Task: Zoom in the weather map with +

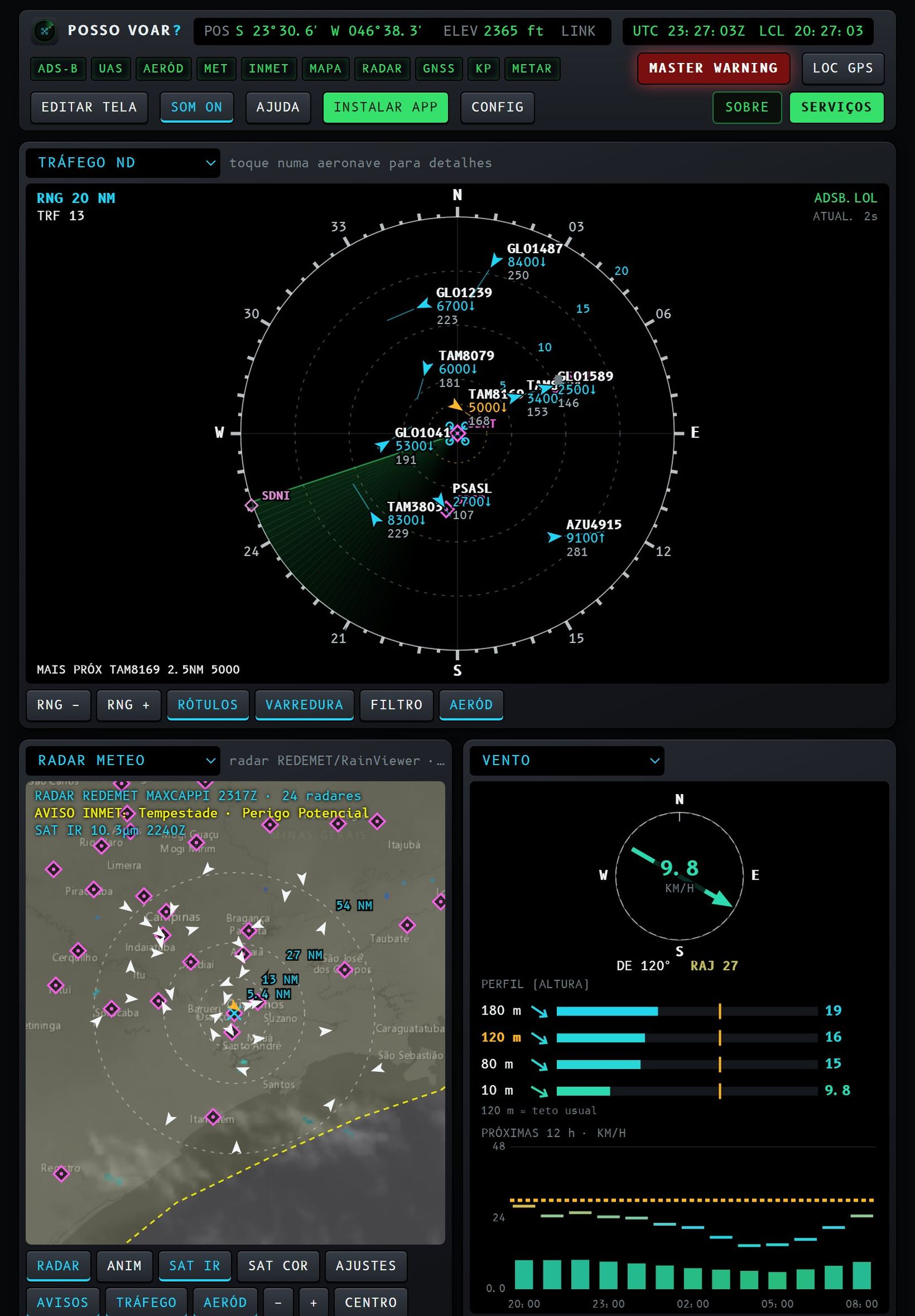Action: tap(313, 1302)
